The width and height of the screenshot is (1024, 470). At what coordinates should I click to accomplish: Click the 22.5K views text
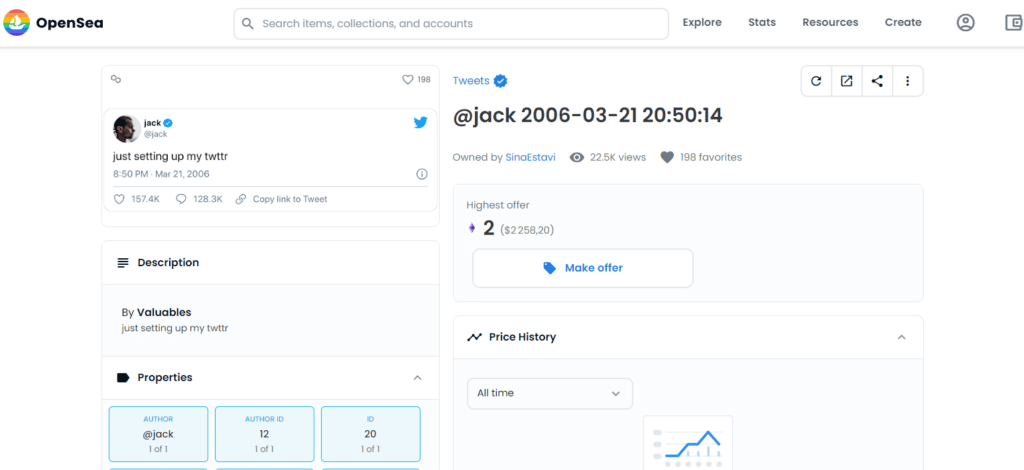618,157
